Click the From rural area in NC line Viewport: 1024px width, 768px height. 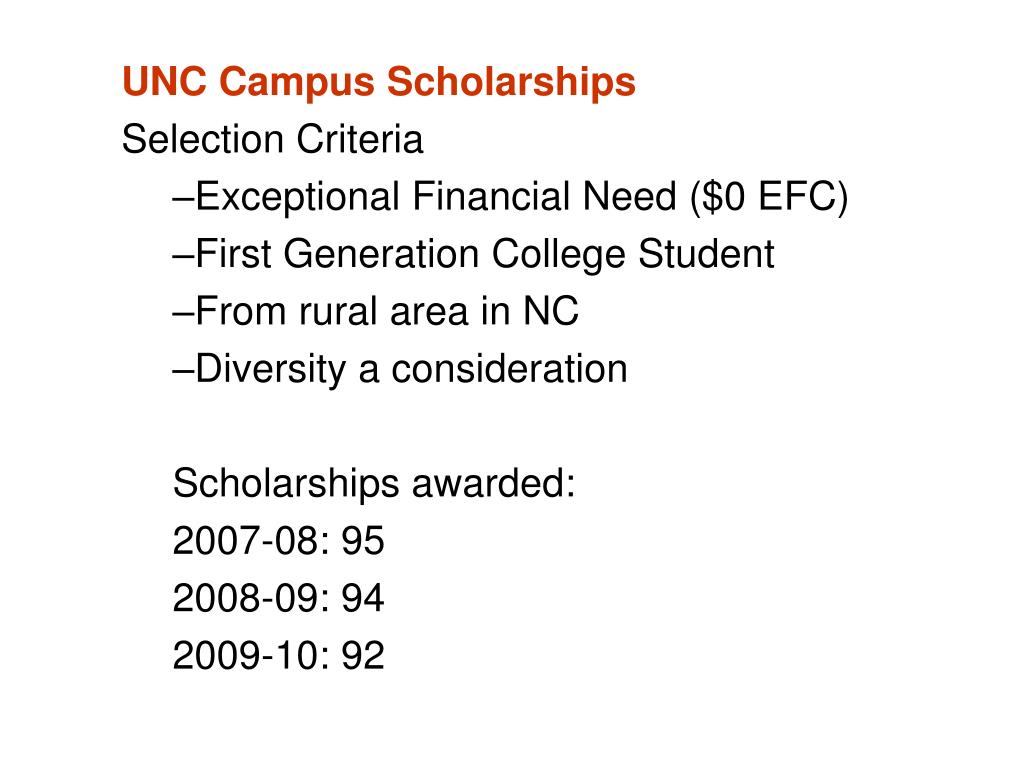coord(376,311)
